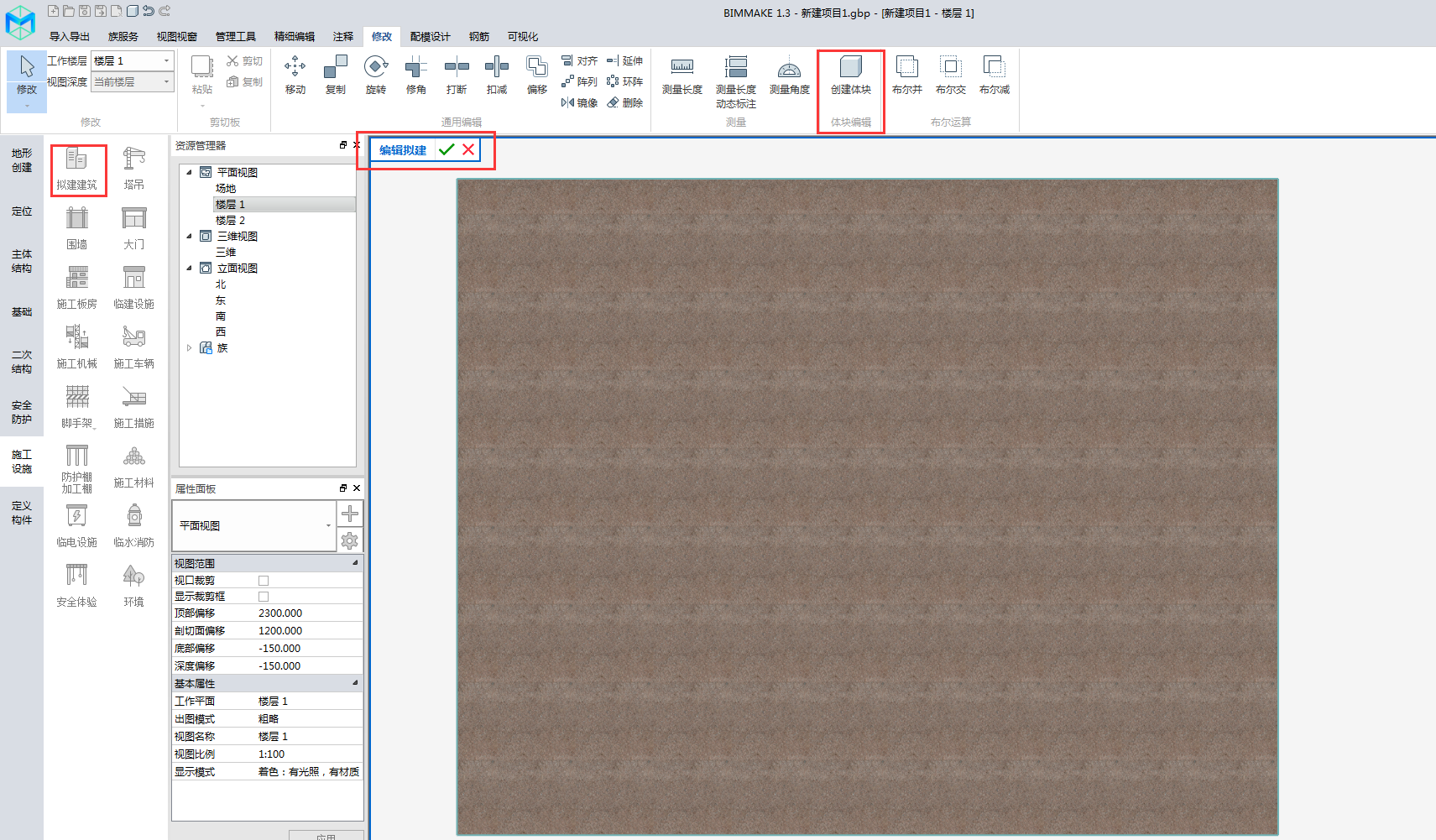
Task: Switch to 主体结构 sidebar category
Action: coord(22,261)
